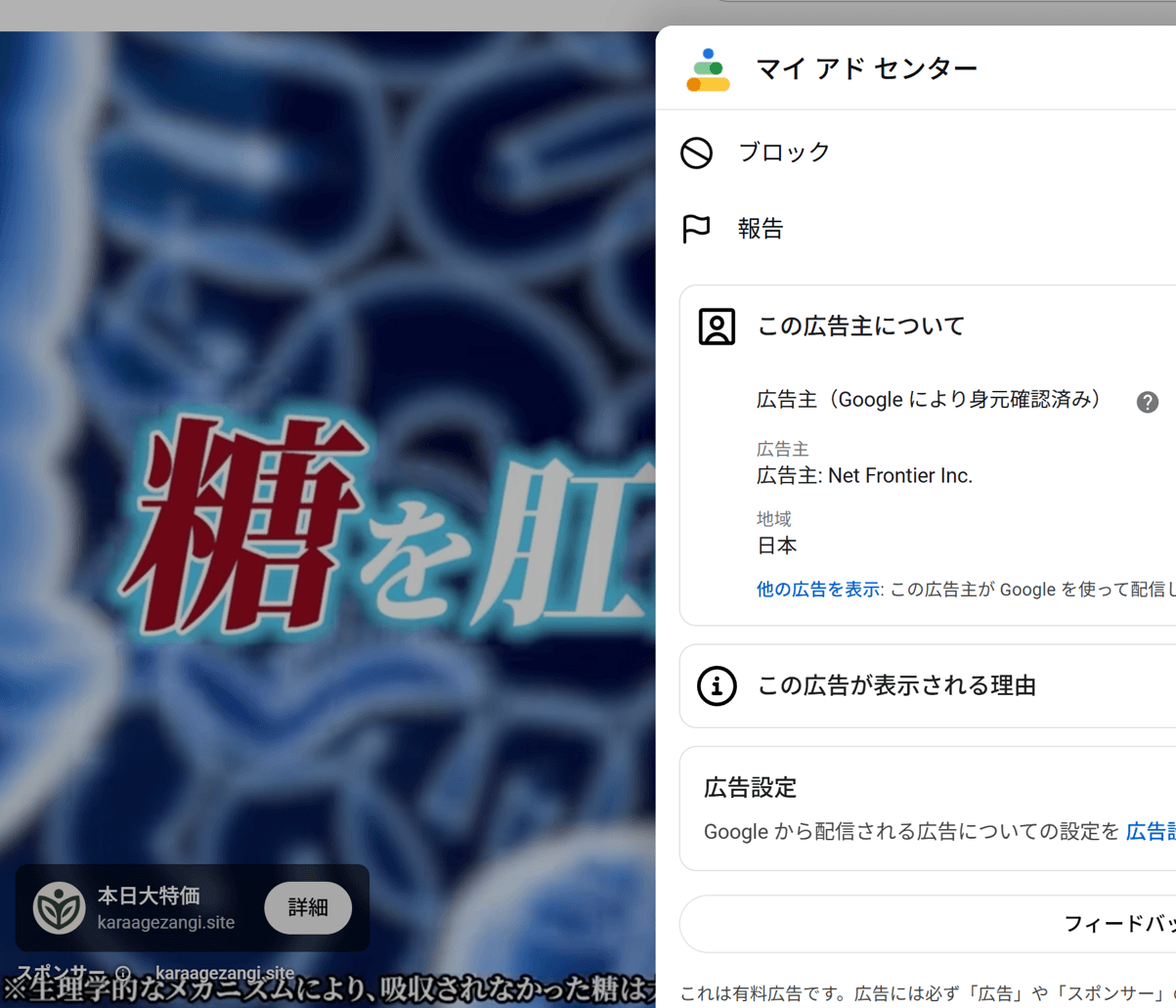Viewport: 1176px width, 1008px height.
Task: Click karaagezangi.site next to sponsor label
Action: click(x=225, y=974)
